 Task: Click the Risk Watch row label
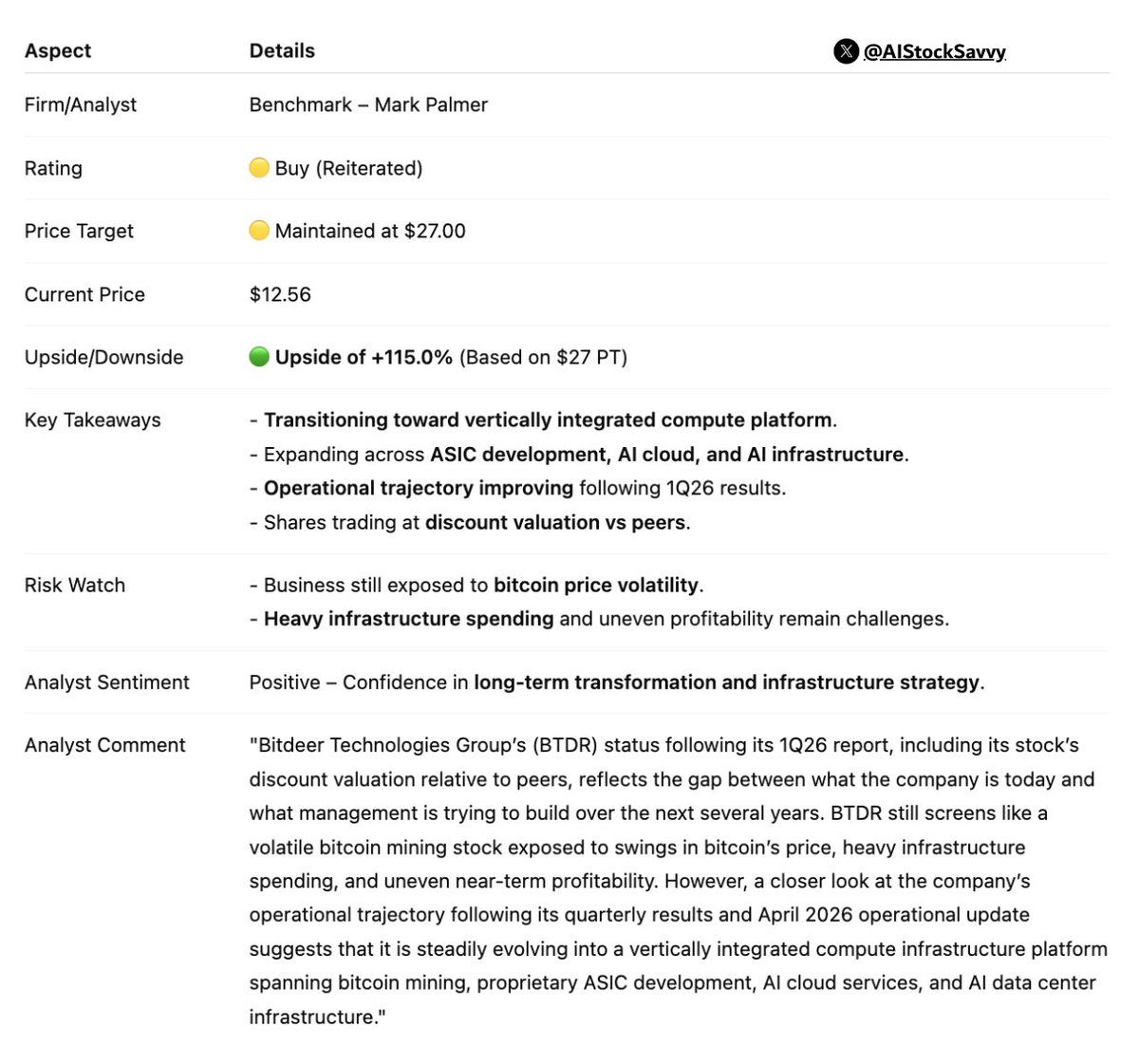click(75, 586)
